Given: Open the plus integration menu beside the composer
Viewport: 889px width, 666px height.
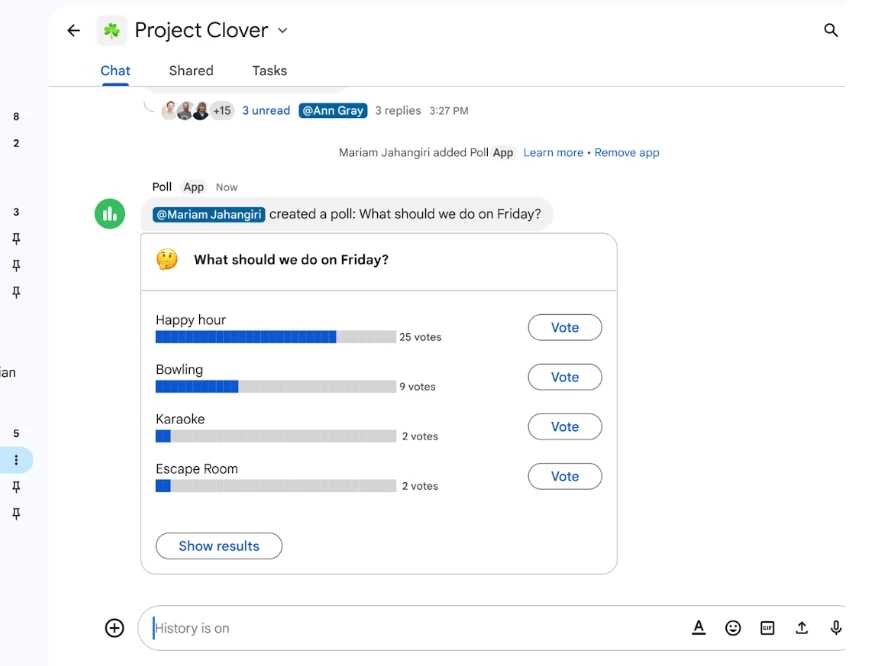Looking at the screenshot, I should click(x=114, y=627).
